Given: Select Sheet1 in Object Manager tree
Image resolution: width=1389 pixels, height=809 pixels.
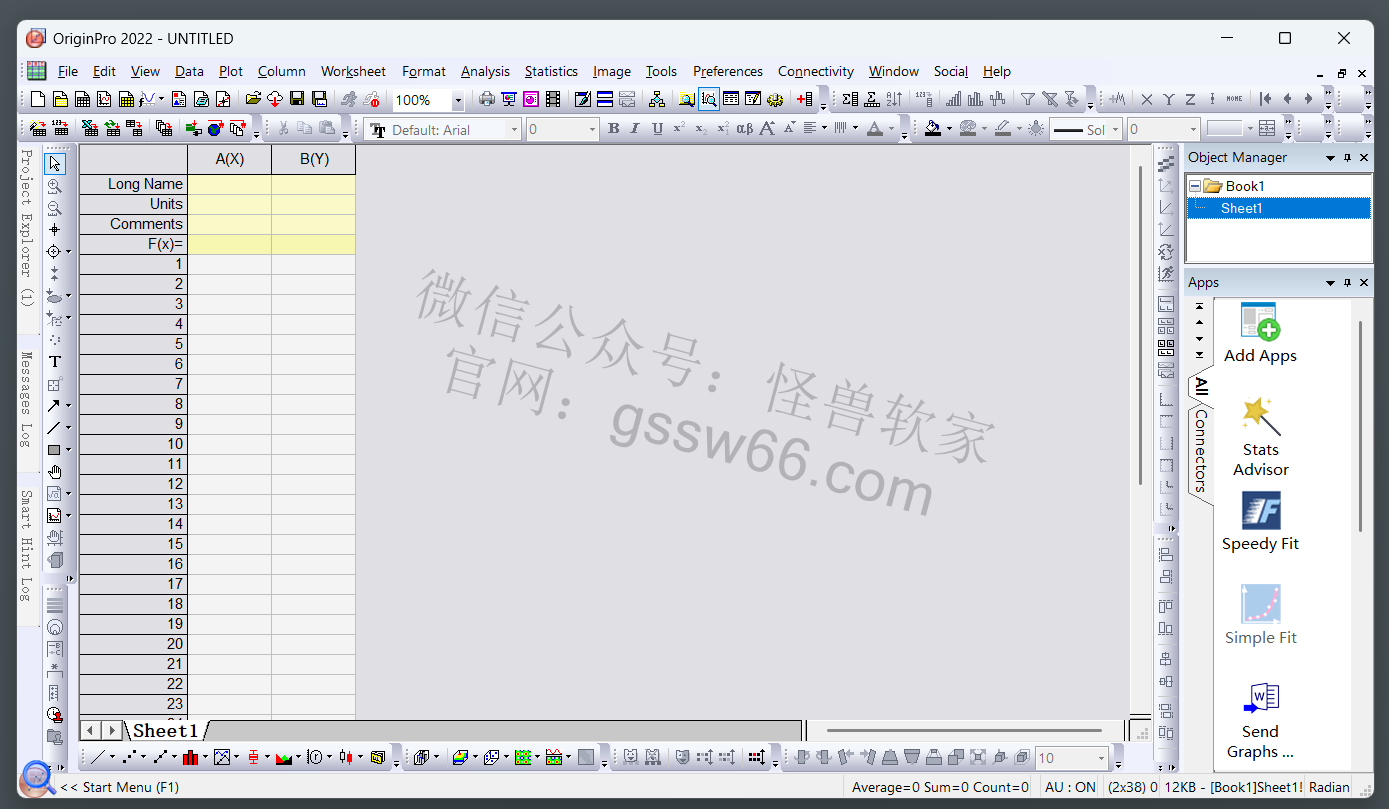Looking at the screenshot, I should (x=1241, y=208).
